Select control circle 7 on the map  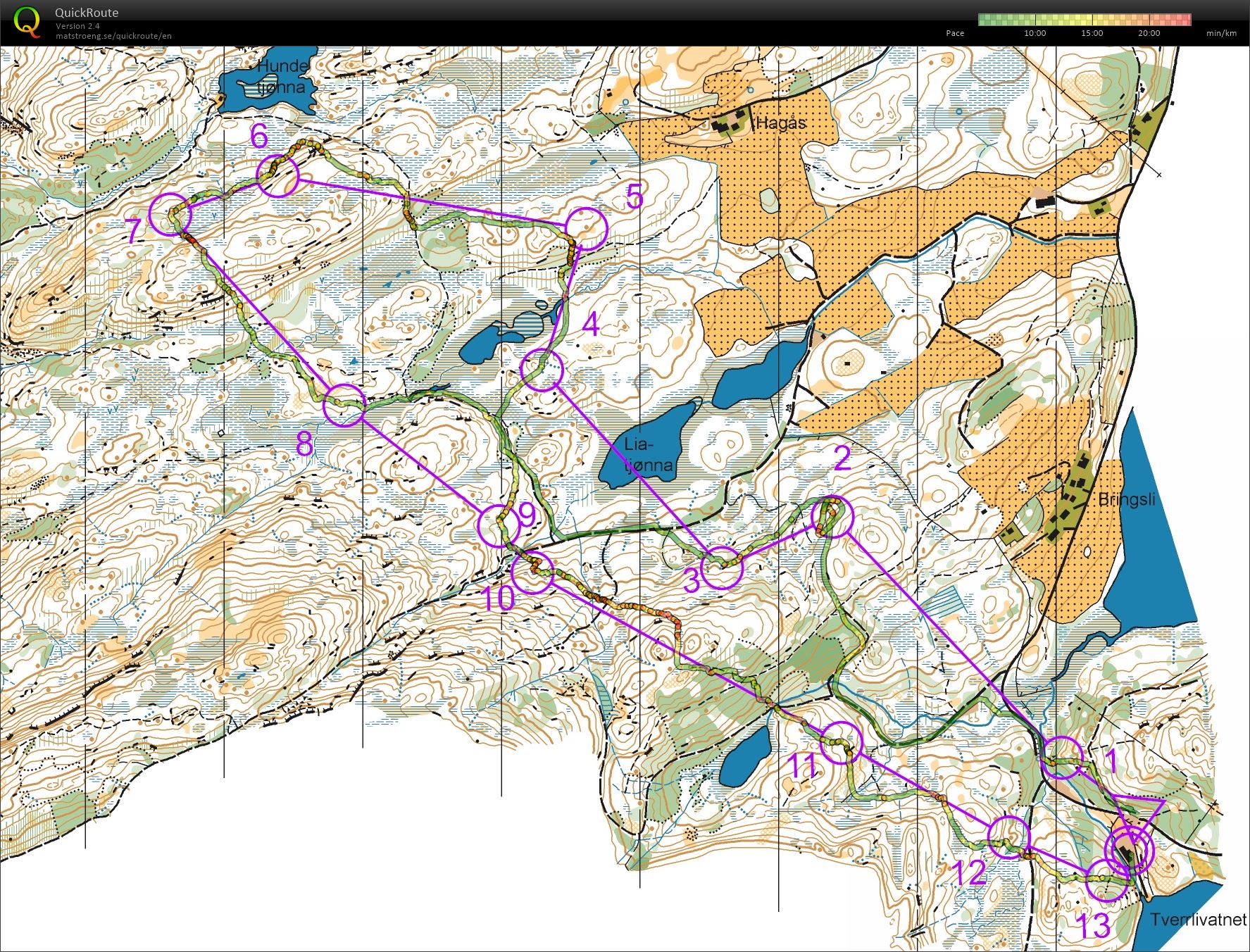coord(171,213)
